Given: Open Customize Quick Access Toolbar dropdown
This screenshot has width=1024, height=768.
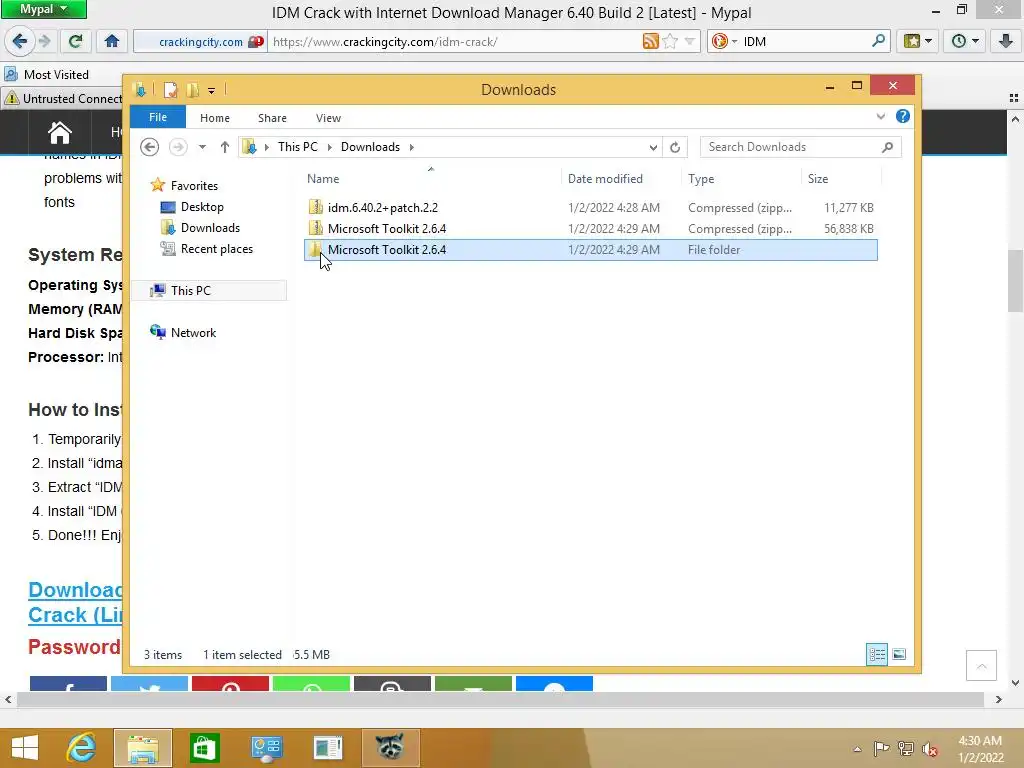Looking at the screenshot, I should (x=212, y=91).
